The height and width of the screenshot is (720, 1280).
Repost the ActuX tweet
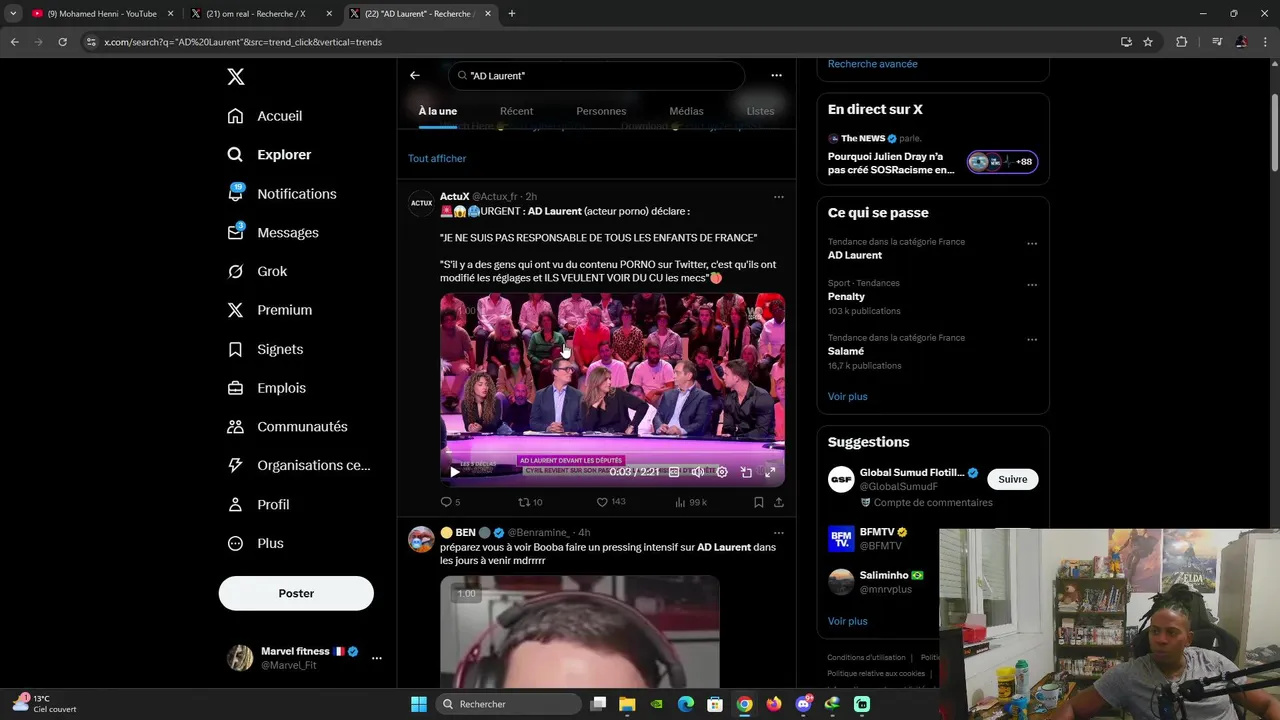click(x=530, y=502)
